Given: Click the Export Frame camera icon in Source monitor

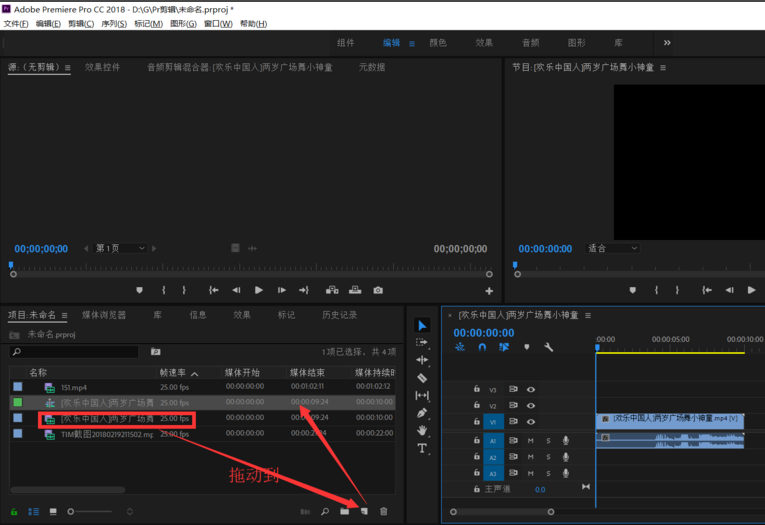Looking at the screenshot, I should [378, 290].
